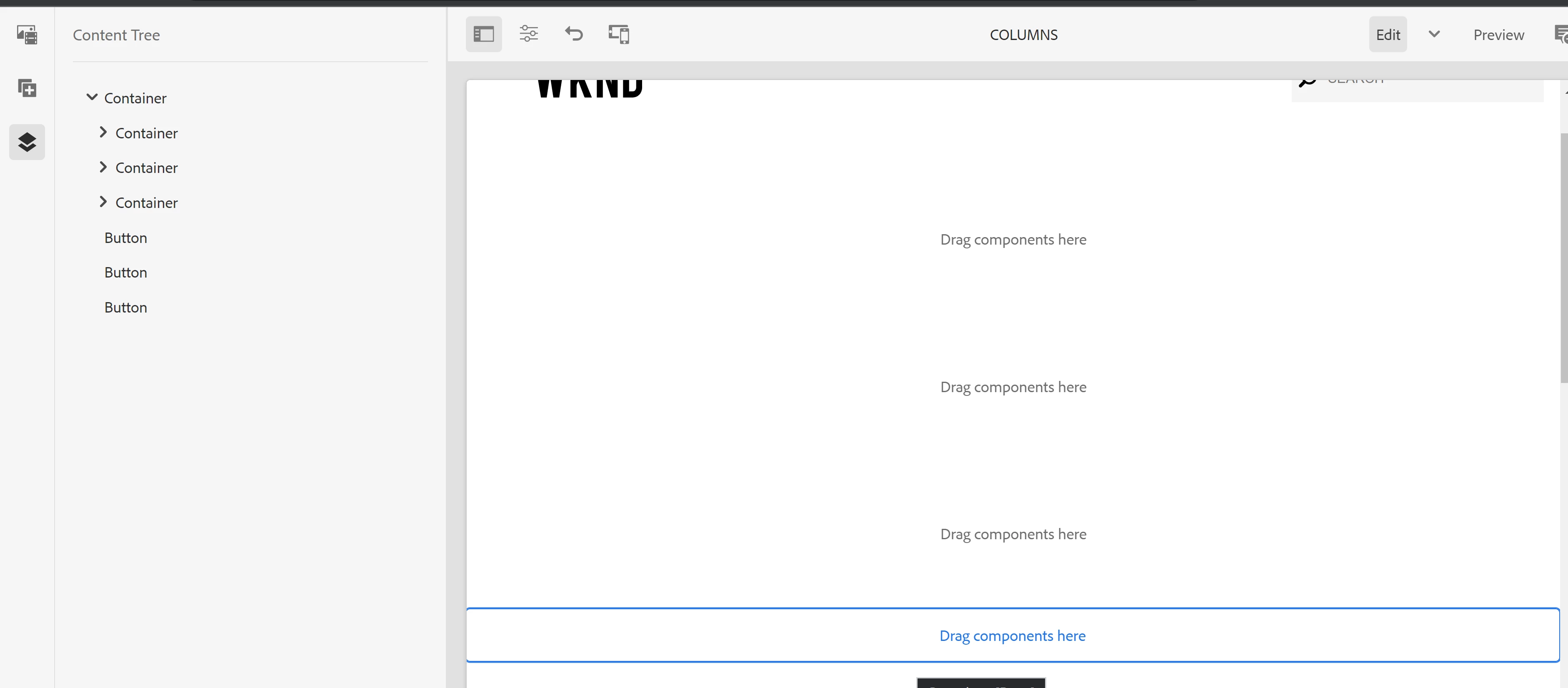Switch to Preview mode
Image resolution: width=1568 pixels, height=688 pixels.
(x=1498, y=35)
